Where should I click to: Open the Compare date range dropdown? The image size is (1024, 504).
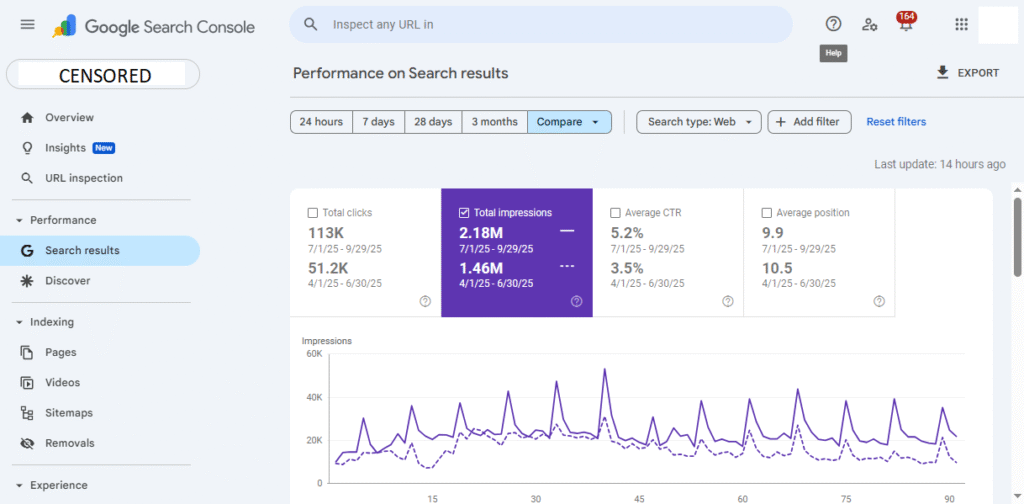[x=569, y=122]
